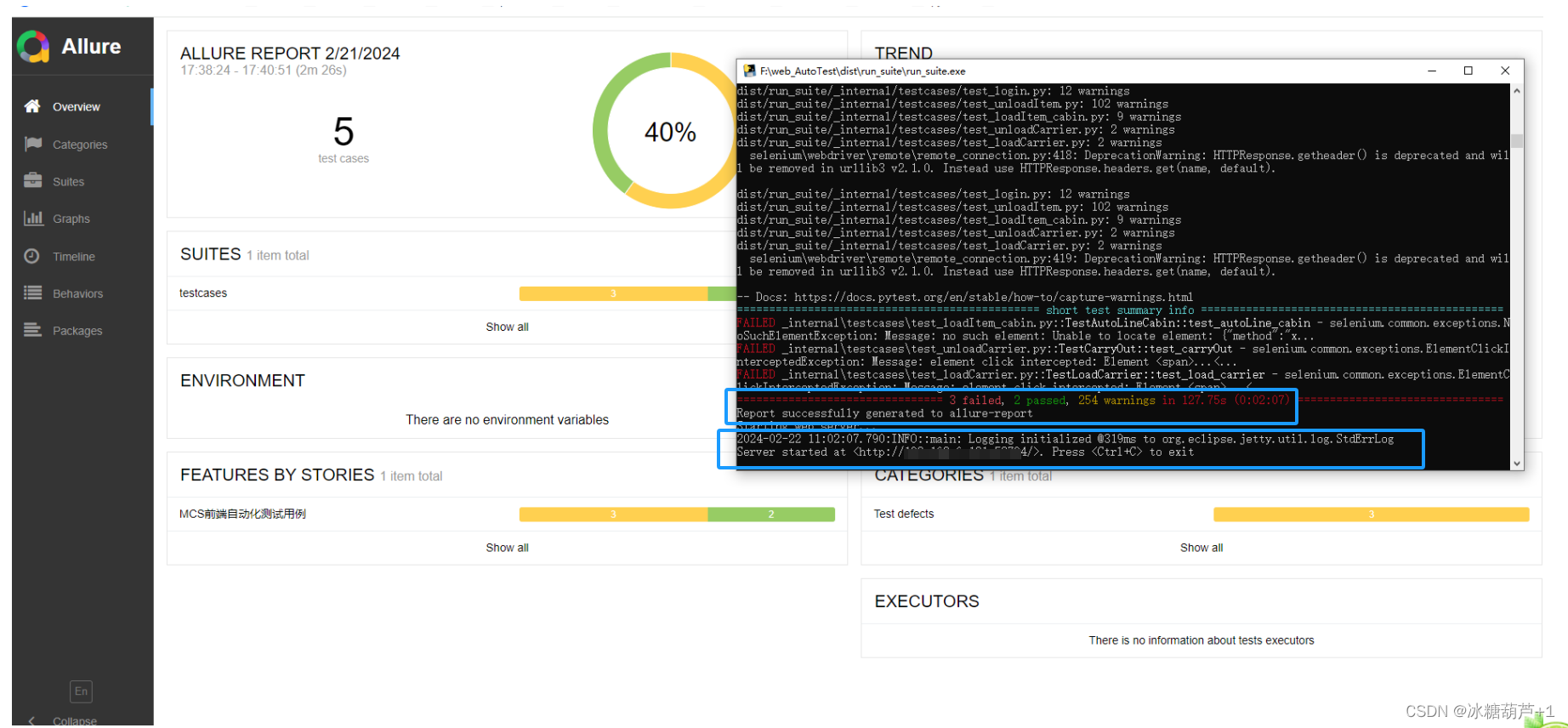Click the run_suite.exe console title icon
Screen dimensions: 1568x728
[749, 71]
